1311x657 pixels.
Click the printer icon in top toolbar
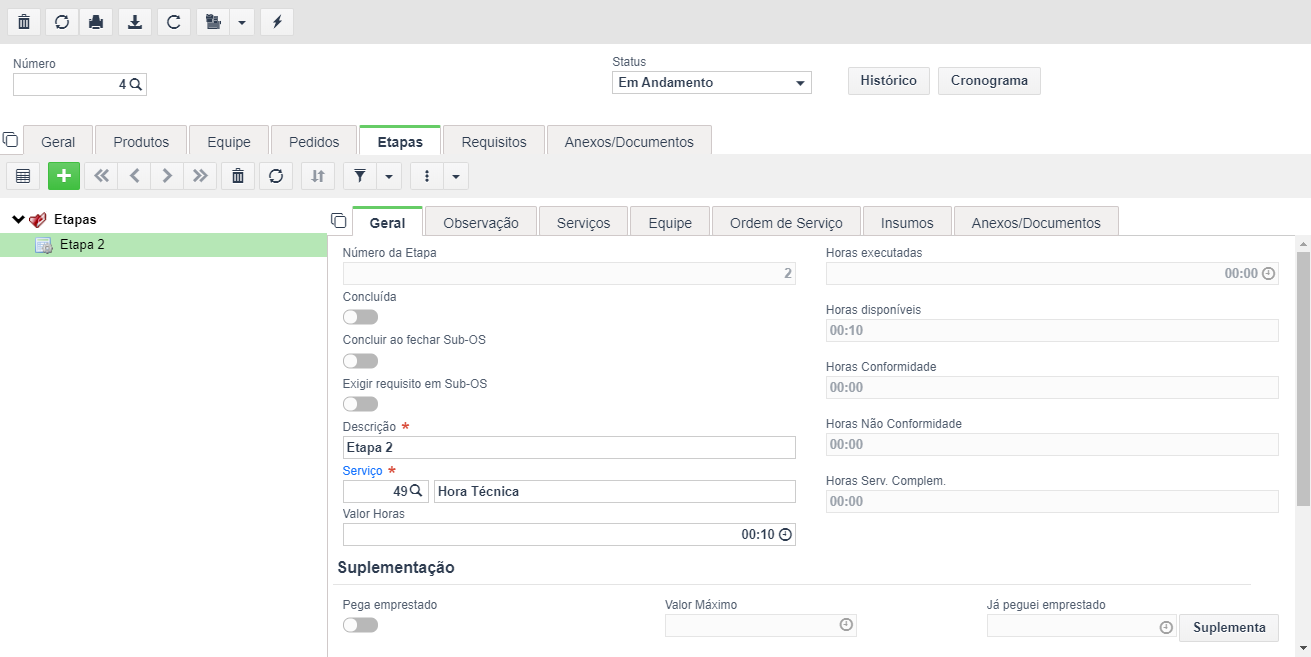coord(96,22)
